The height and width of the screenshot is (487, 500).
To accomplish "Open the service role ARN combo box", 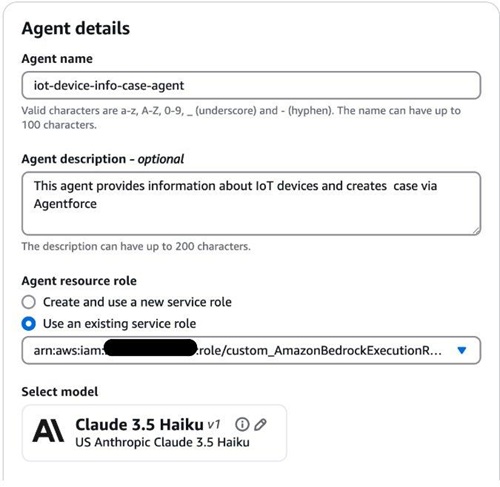I will click(251, 350).
